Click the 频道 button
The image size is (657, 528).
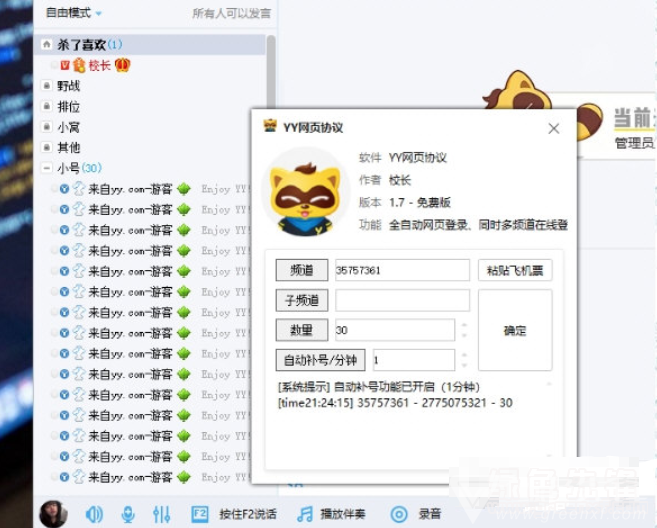(302, 270)
